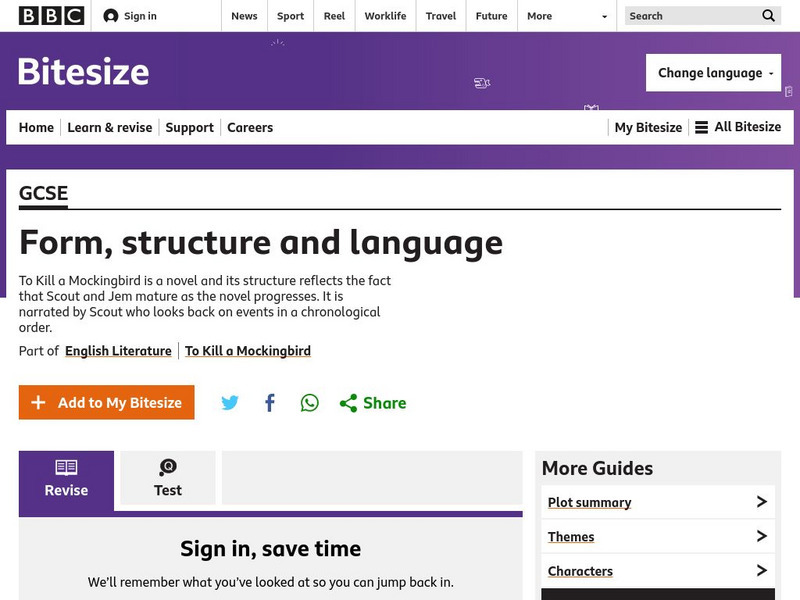Open the Share options
Image resolution: width=800 pixels, height=600 pixels.
(373, 403)
